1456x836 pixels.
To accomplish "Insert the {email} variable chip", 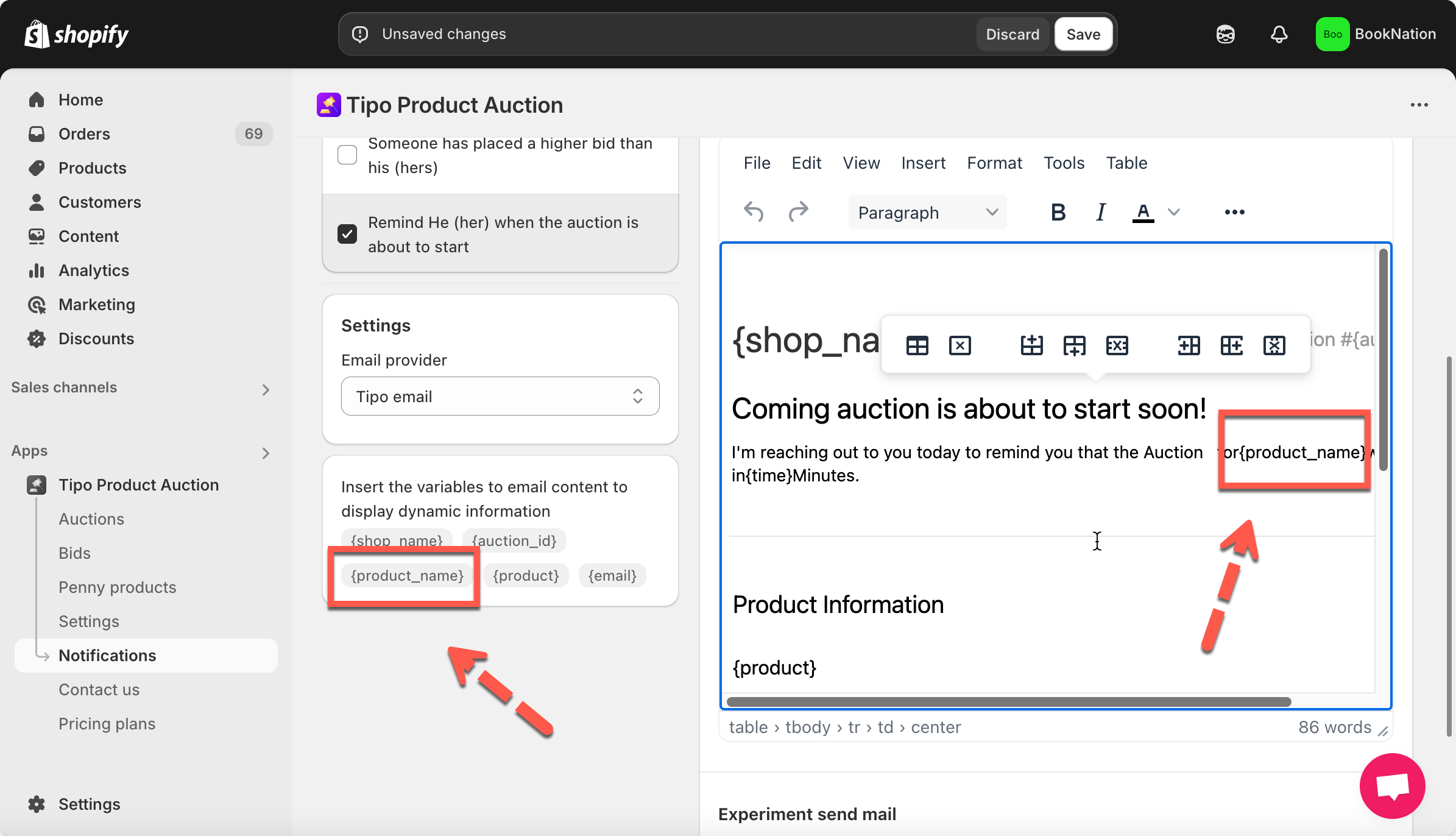I will click(x=612, y=575).
